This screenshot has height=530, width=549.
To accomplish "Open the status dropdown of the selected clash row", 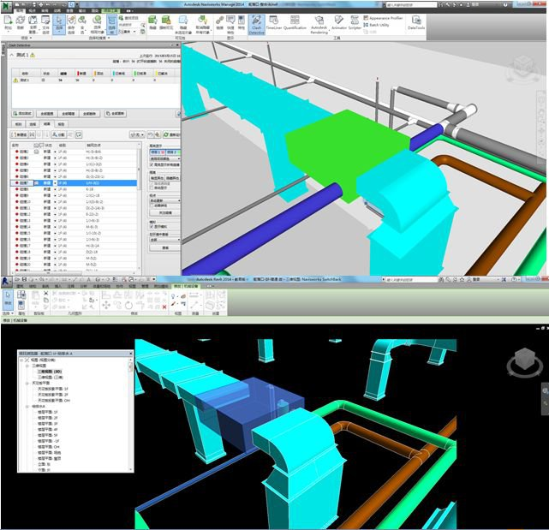I will click(55, 183).
